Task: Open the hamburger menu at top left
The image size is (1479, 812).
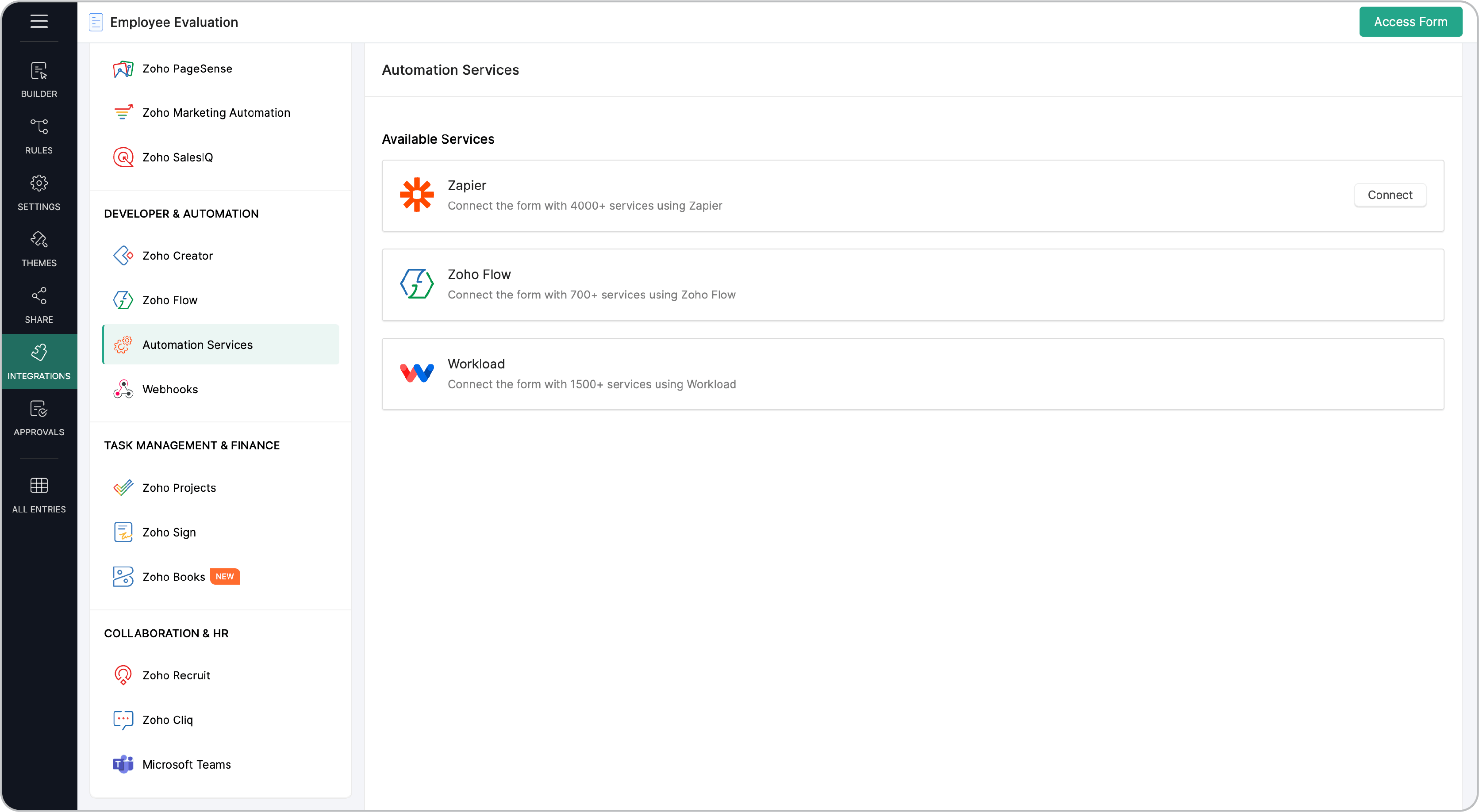Action: pos(38,22)
